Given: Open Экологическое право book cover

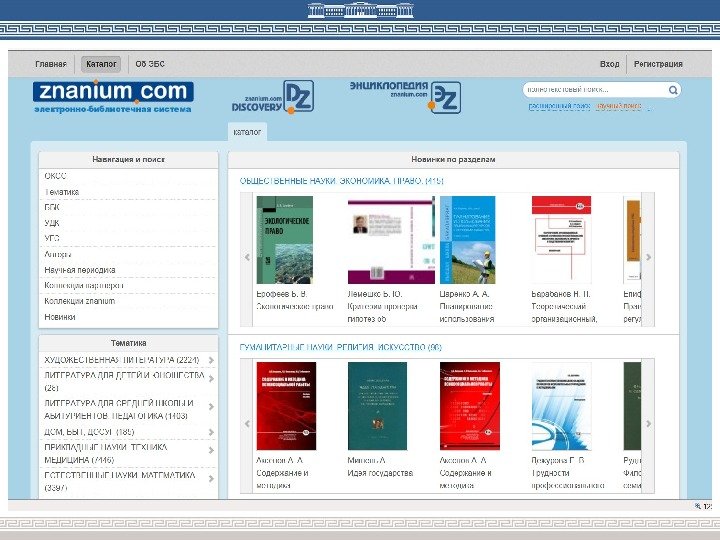Looking at the screenshot, I should 285,240.
